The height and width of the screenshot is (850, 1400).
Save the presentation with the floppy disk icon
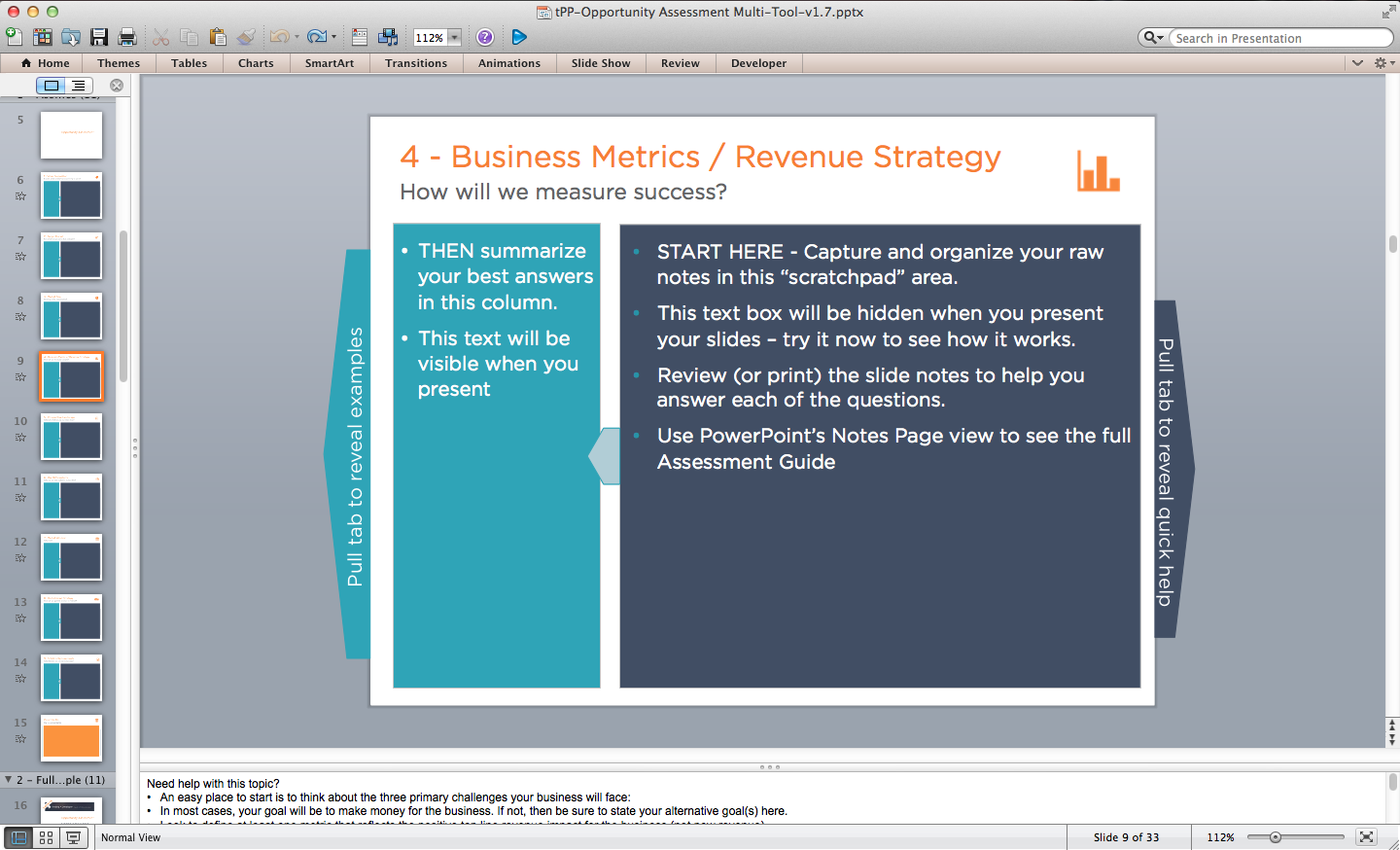[99, 37]
